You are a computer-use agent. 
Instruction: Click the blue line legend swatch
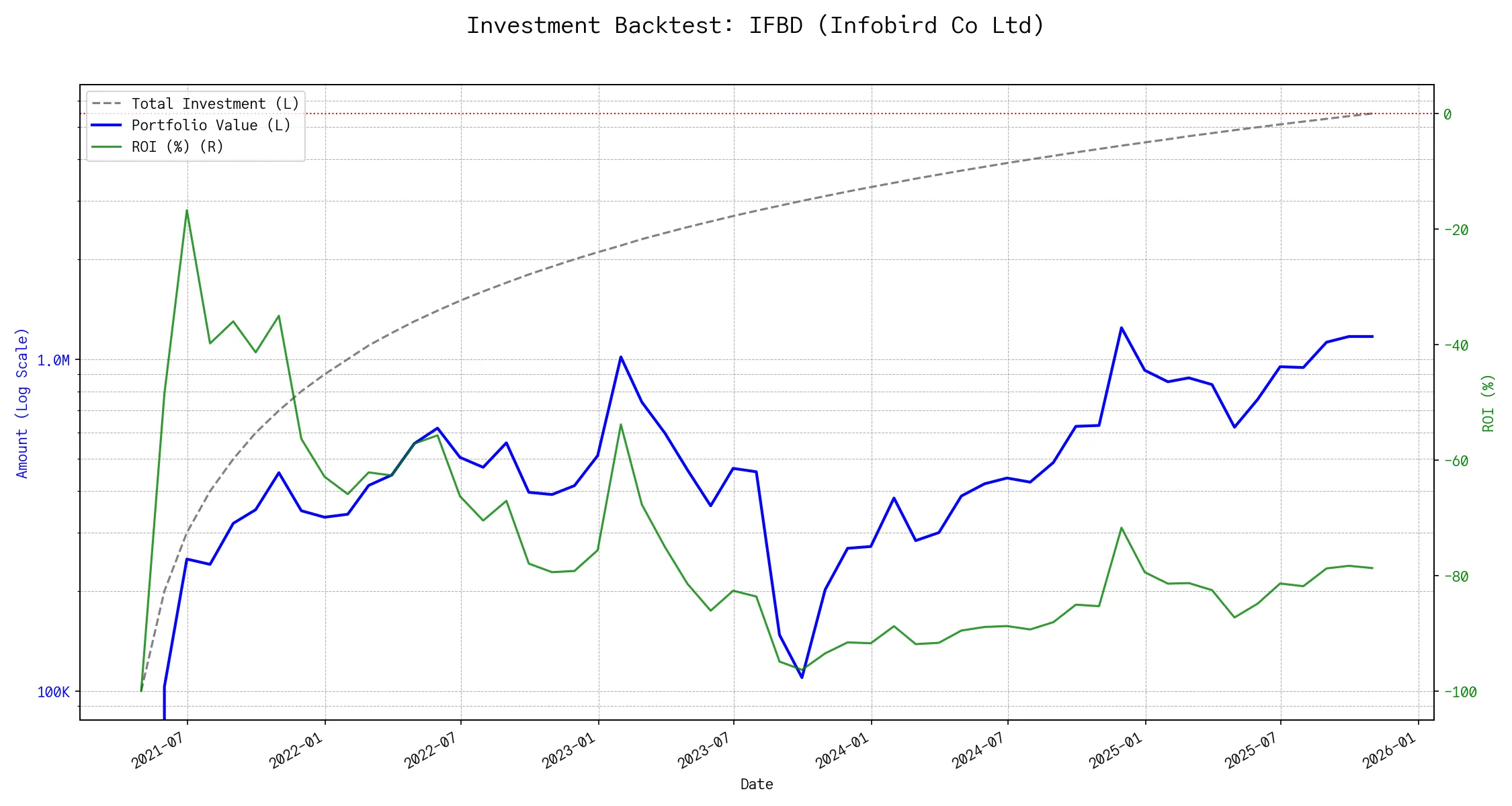tap(107, 126)
